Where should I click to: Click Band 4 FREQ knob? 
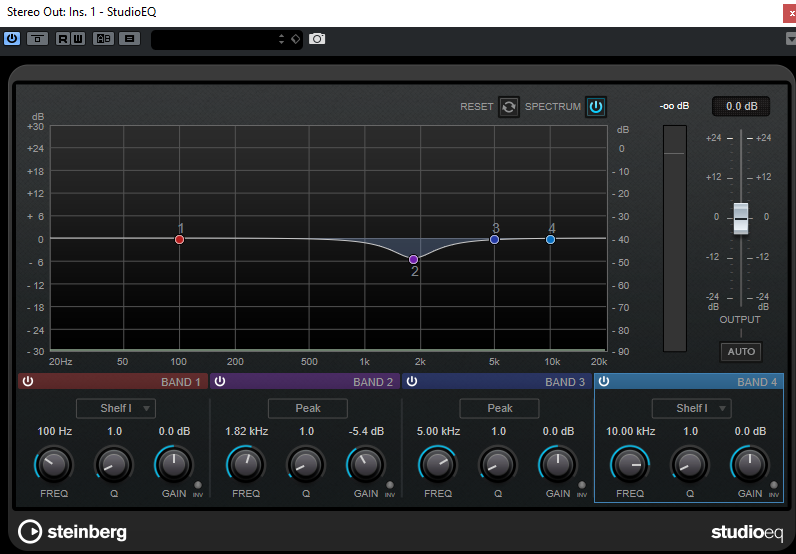tap(630, 464)
